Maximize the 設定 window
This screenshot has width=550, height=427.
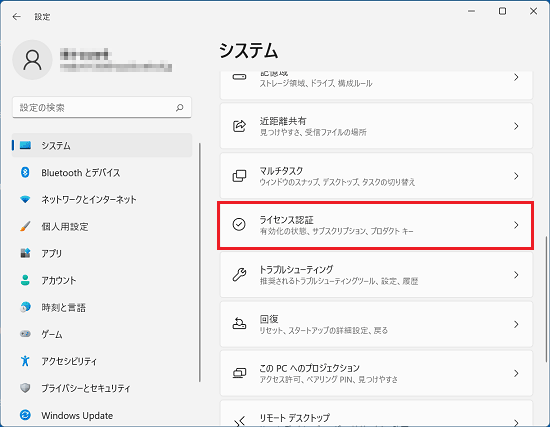click(x=502, y=11)
